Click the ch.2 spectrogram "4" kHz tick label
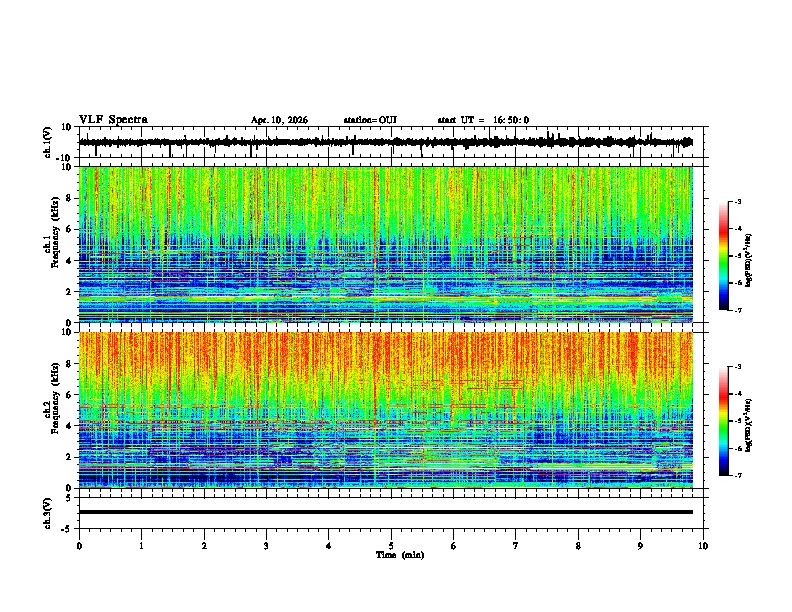 click(x=69, y=426)
